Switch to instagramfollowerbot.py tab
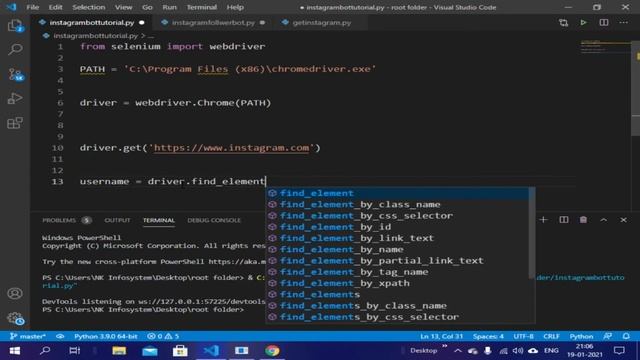Screen dimensions: 640x360 [x=213, y=22]
